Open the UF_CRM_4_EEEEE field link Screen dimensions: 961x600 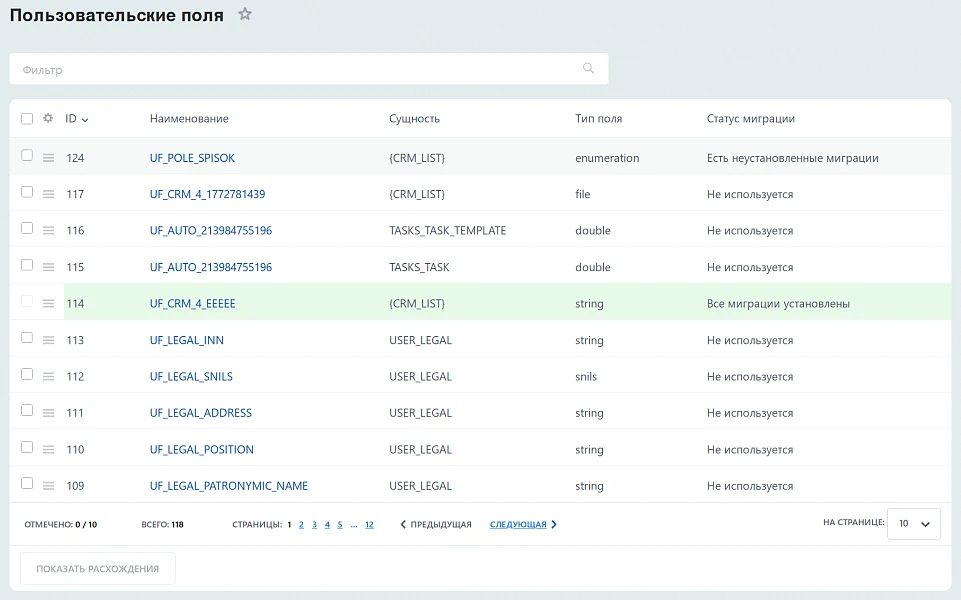(192, 303)
